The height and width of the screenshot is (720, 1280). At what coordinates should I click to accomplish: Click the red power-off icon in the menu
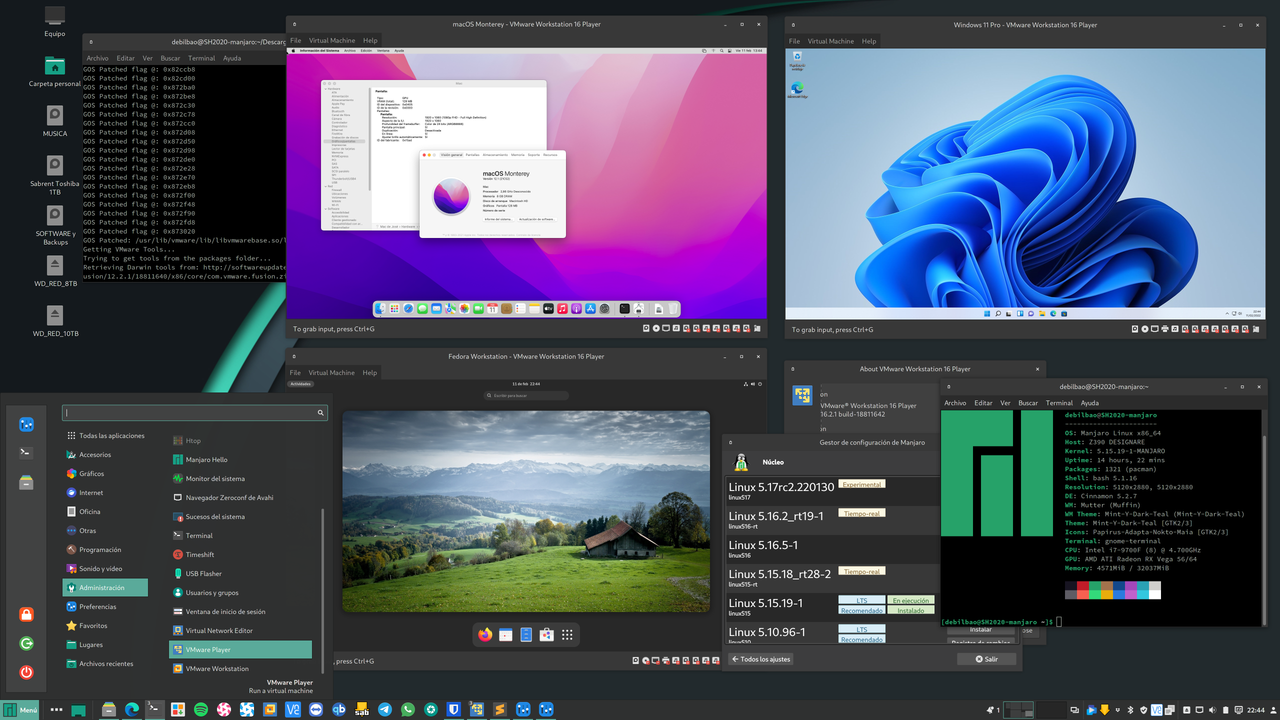click(x=27, y=672)
